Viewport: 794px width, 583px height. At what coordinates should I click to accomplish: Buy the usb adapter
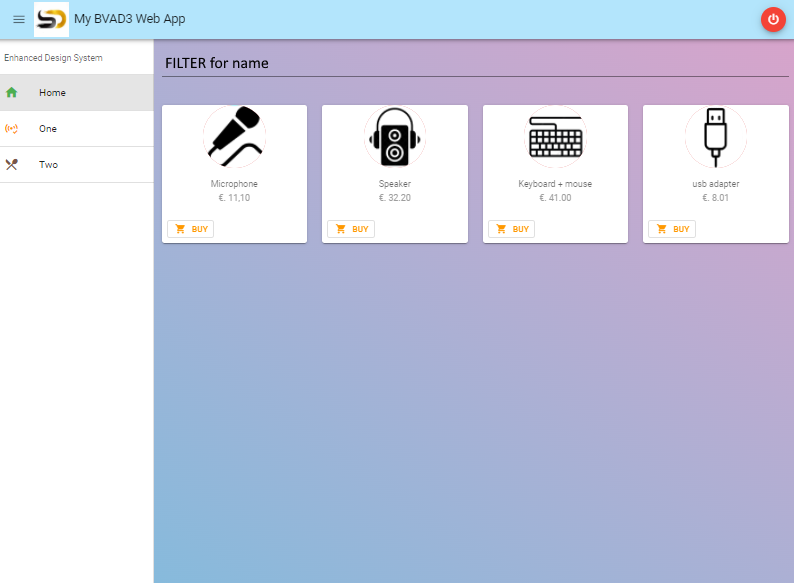pos(672,229)
